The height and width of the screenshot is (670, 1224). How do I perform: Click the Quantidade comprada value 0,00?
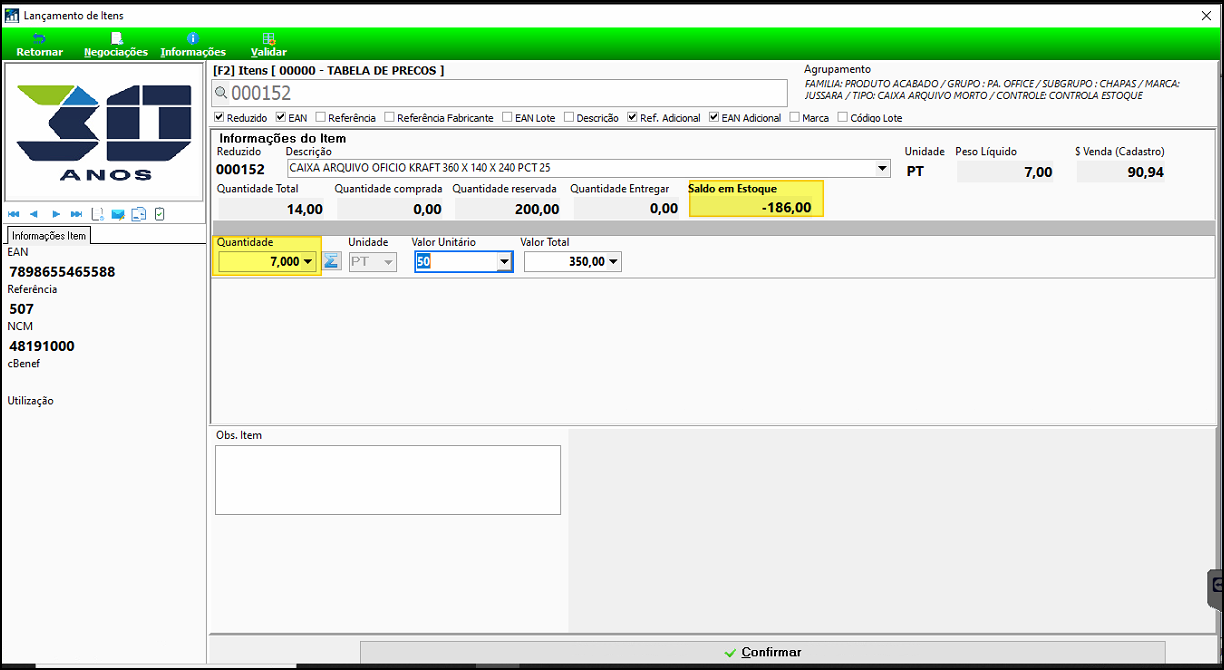(427, 209)
